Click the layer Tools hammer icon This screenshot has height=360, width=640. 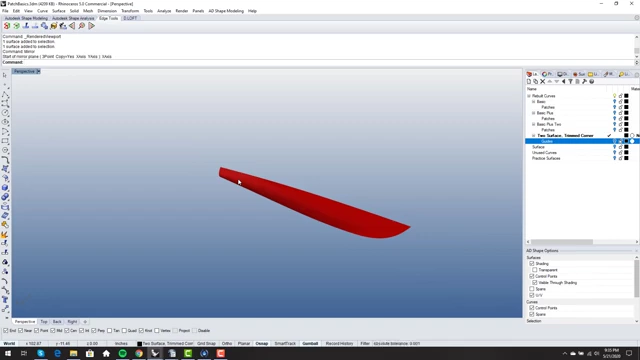coord(584,82)
